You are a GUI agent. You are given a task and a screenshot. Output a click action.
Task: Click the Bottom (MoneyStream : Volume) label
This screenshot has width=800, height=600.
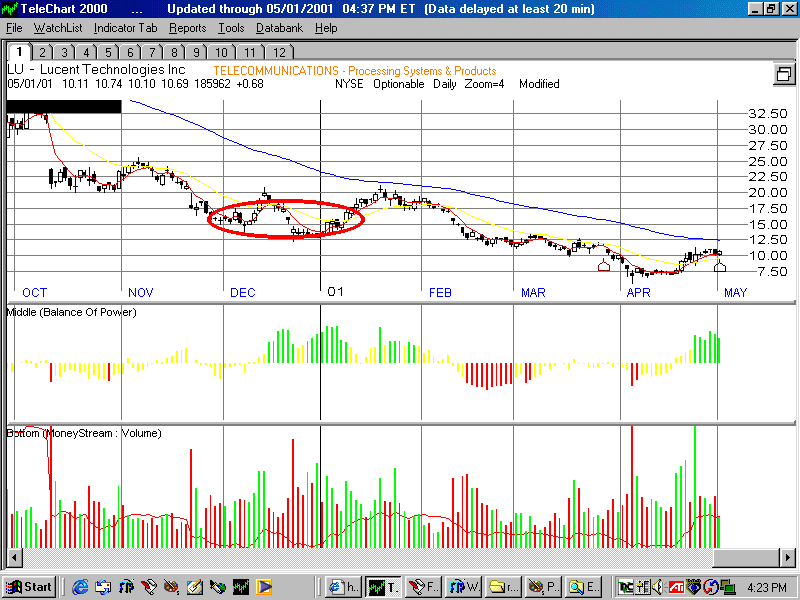point(84,433)
